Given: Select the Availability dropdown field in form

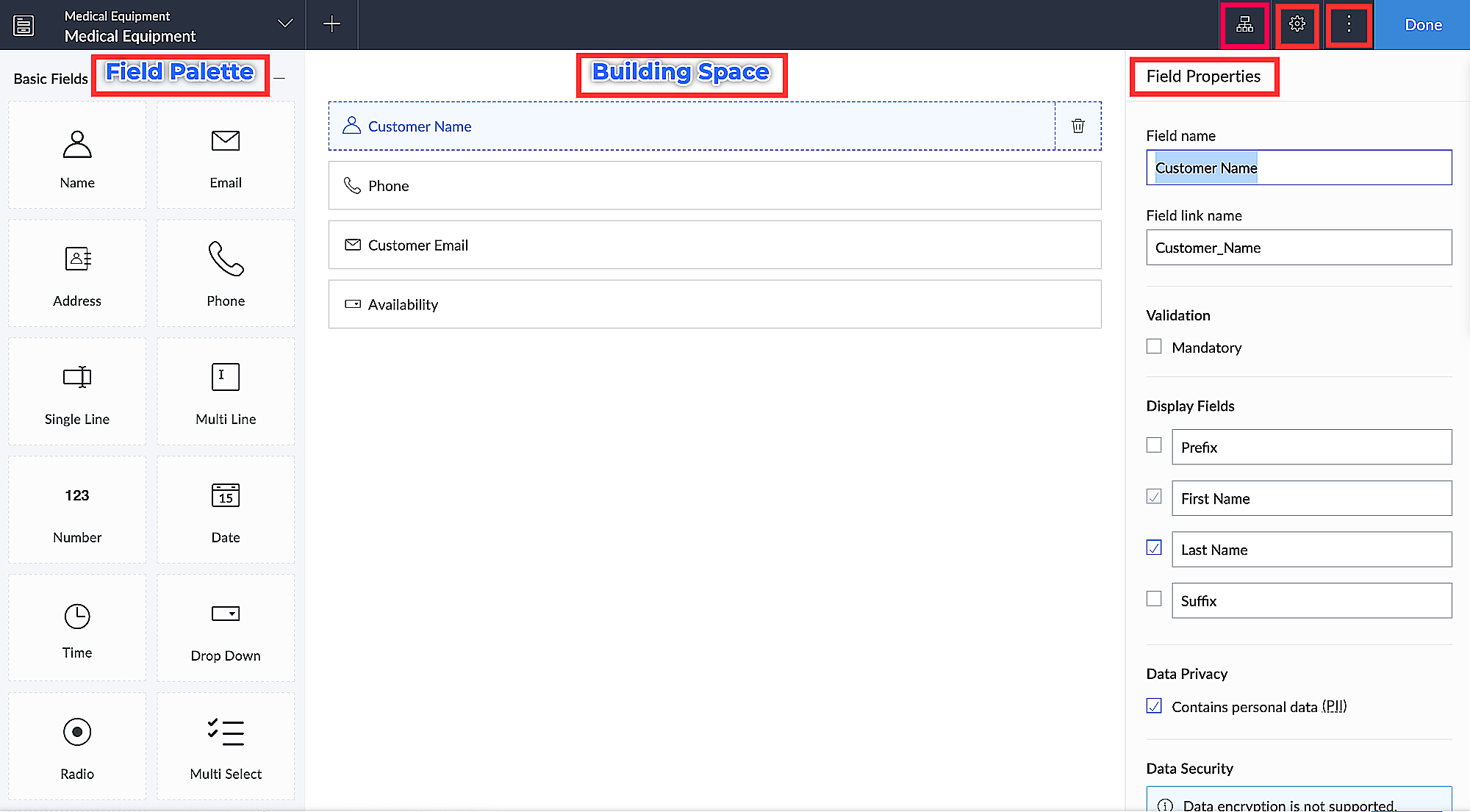Looking at the screenshot, I should 714,304.
